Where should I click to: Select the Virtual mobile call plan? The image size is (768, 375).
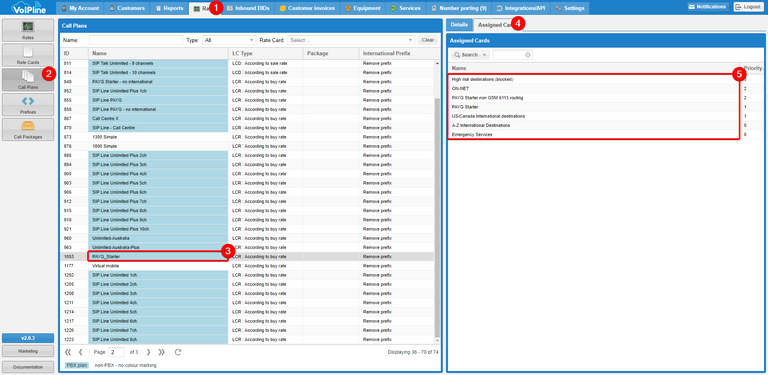click(246, 266)
